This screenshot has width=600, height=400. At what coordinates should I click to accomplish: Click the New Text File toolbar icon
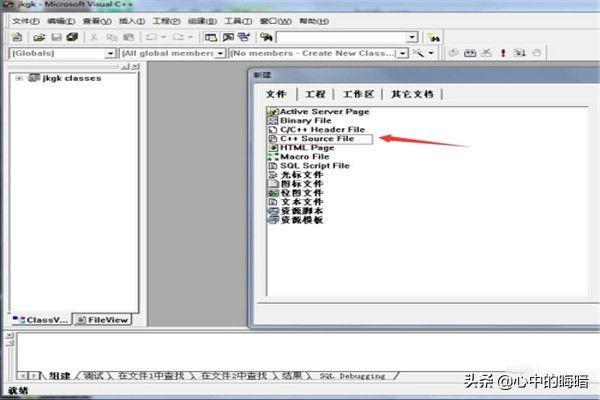click(x=17, y=37)
